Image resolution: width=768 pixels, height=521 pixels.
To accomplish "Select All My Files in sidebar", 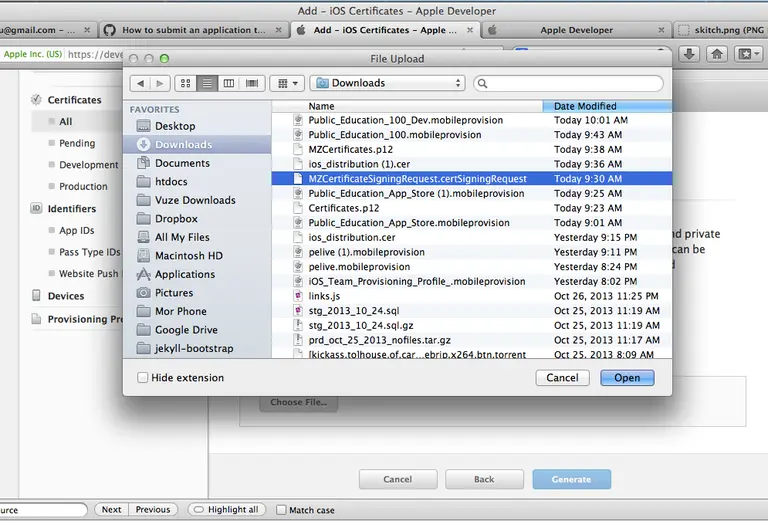I will (196, 237).
